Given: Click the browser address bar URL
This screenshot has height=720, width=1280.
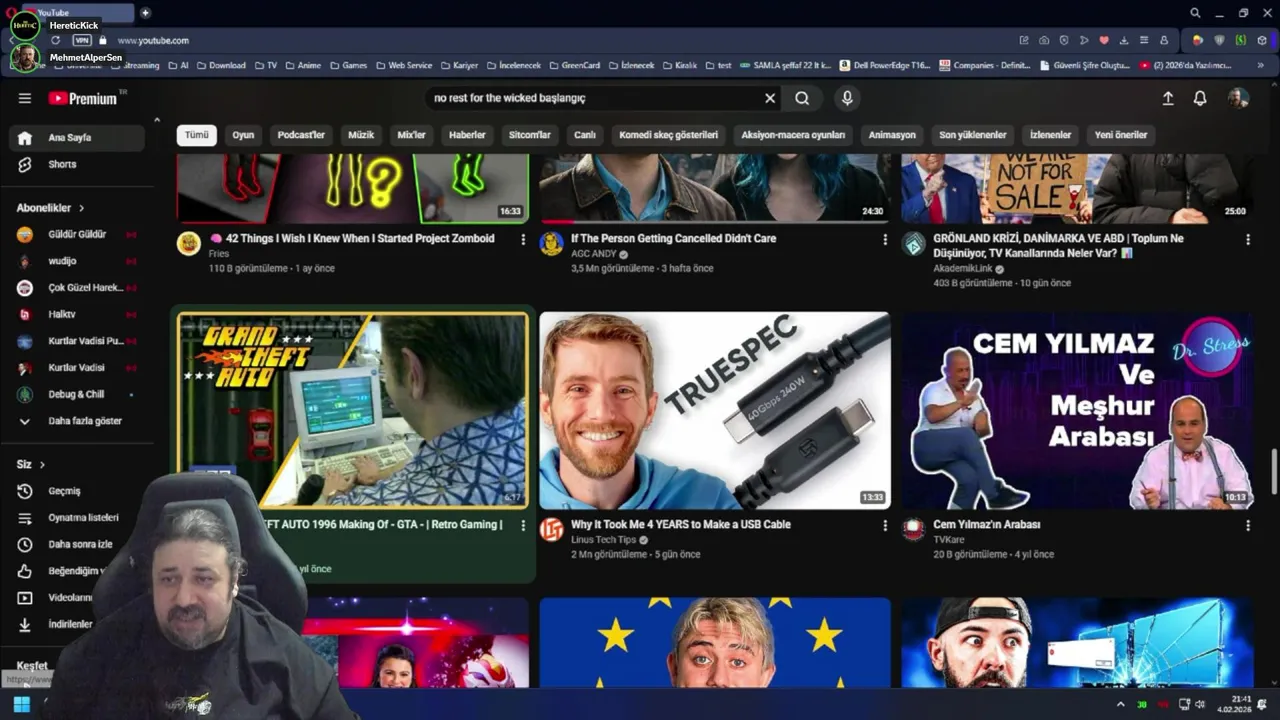Looking at the screenshot, I should 153,40.
